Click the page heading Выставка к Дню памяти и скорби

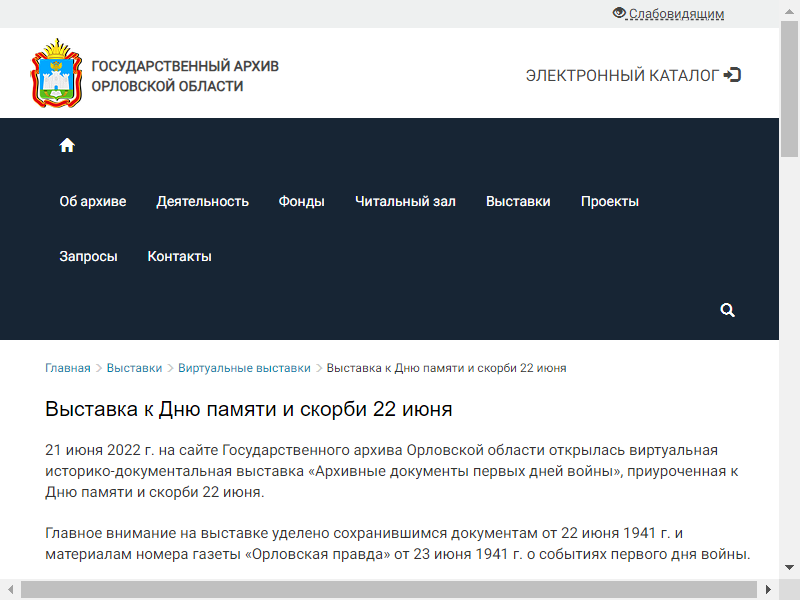pos(248,409)
